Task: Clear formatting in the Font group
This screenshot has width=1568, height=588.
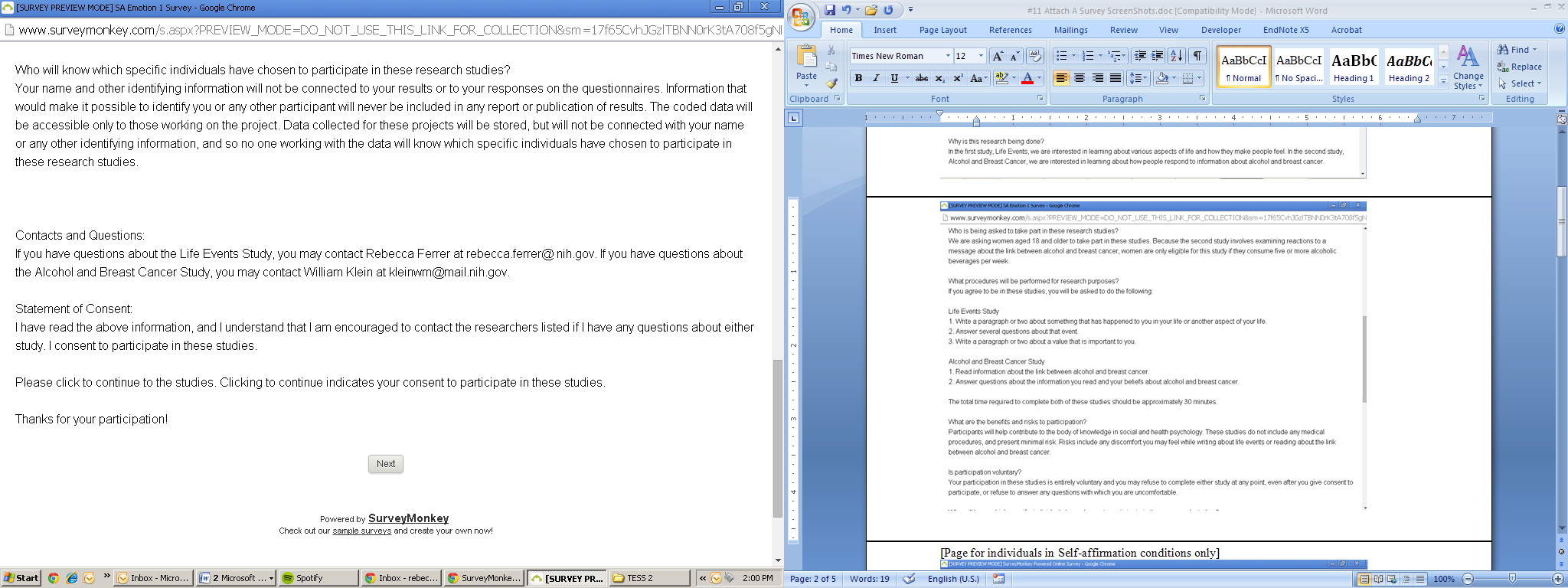Action: tap(1035, 56)
